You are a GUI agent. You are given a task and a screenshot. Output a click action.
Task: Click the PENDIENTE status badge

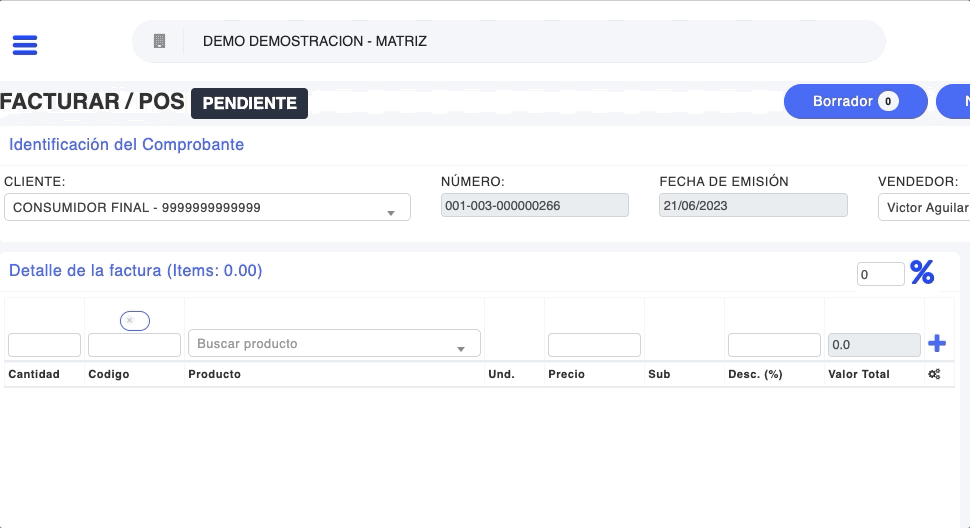[249, 103]
